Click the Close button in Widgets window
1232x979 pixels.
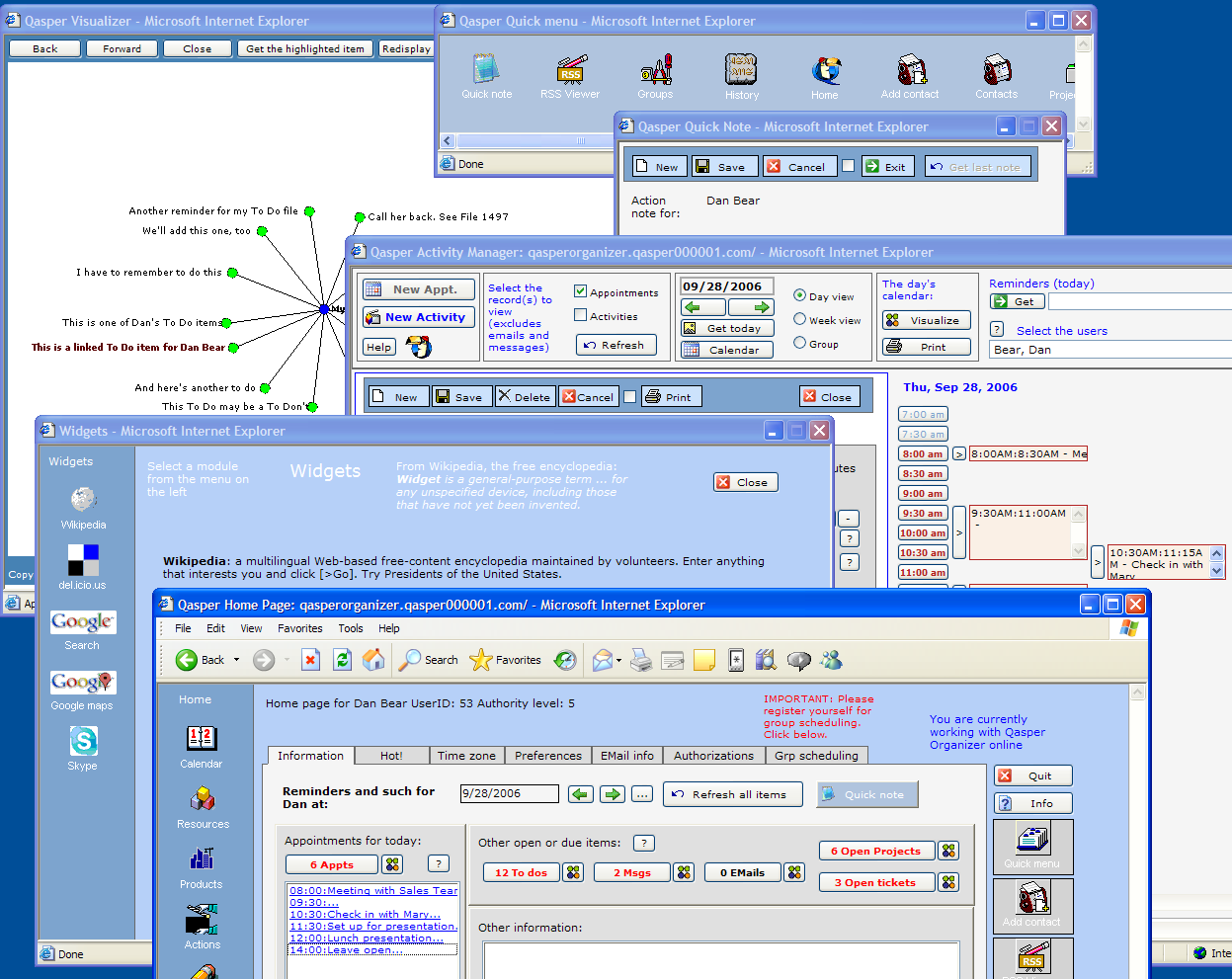(x=746, y=482)
